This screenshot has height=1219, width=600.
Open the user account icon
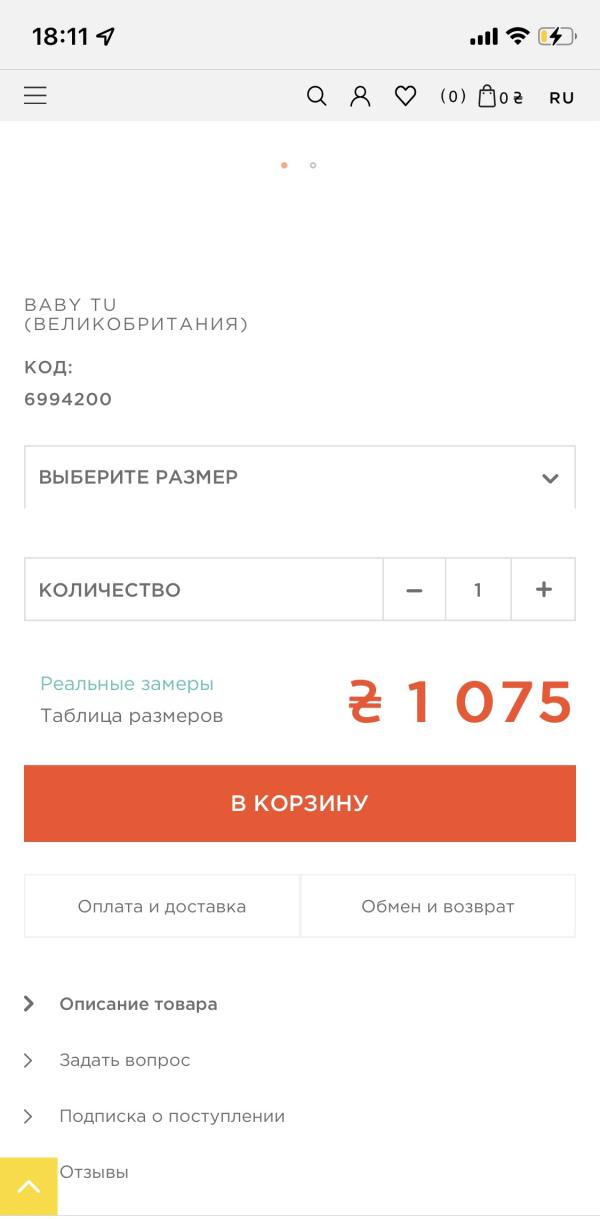point(360,96)
